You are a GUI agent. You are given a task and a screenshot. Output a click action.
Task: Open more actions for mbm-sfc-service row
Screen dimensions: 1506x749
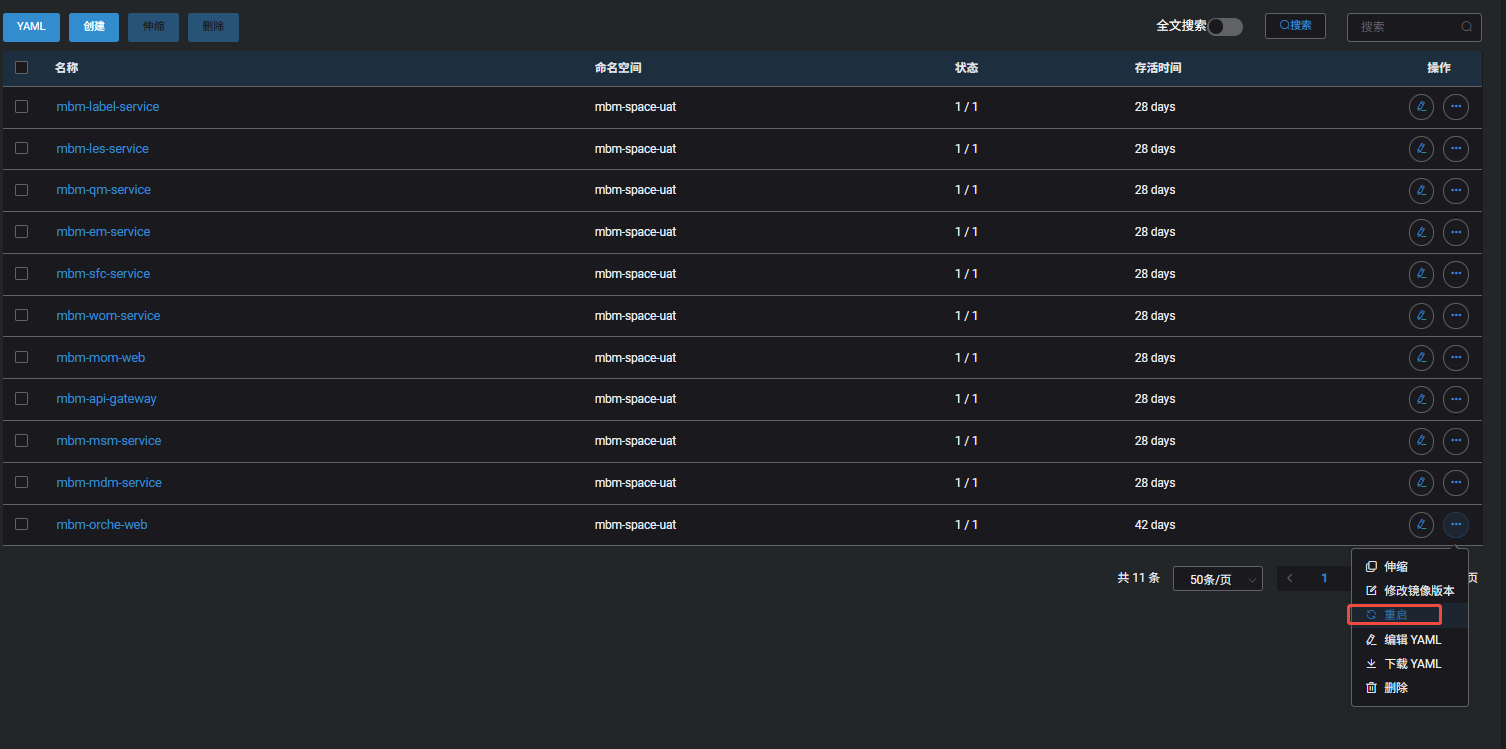[1455, 274]
